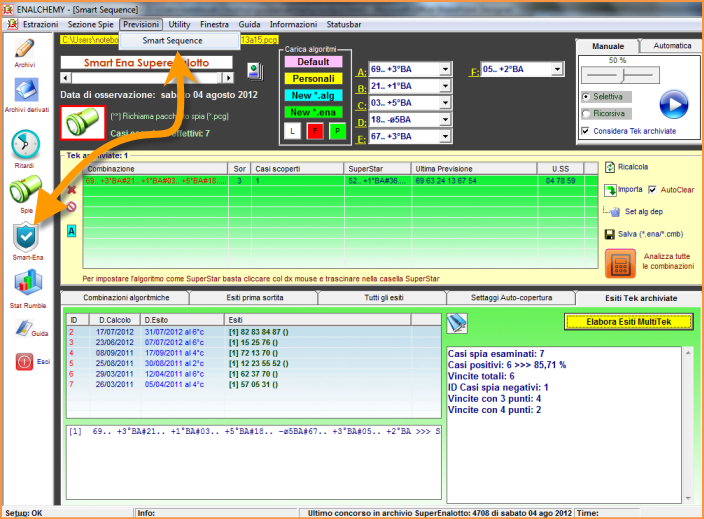
Task: Select the Ricorsiva radio option
Action: pos(585,114)
